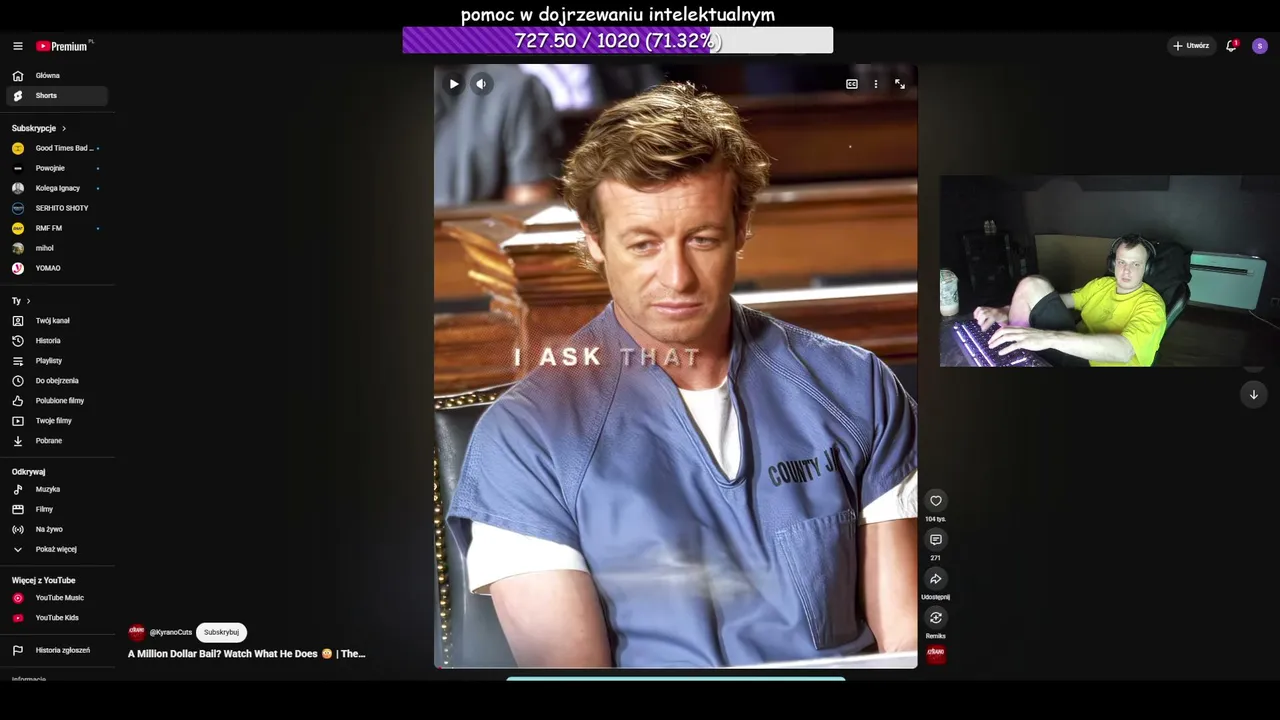Image resolution: width=1280 pixels, height=720 pixels.
Task: Open the notifications bell
Action: [1231, 46]
